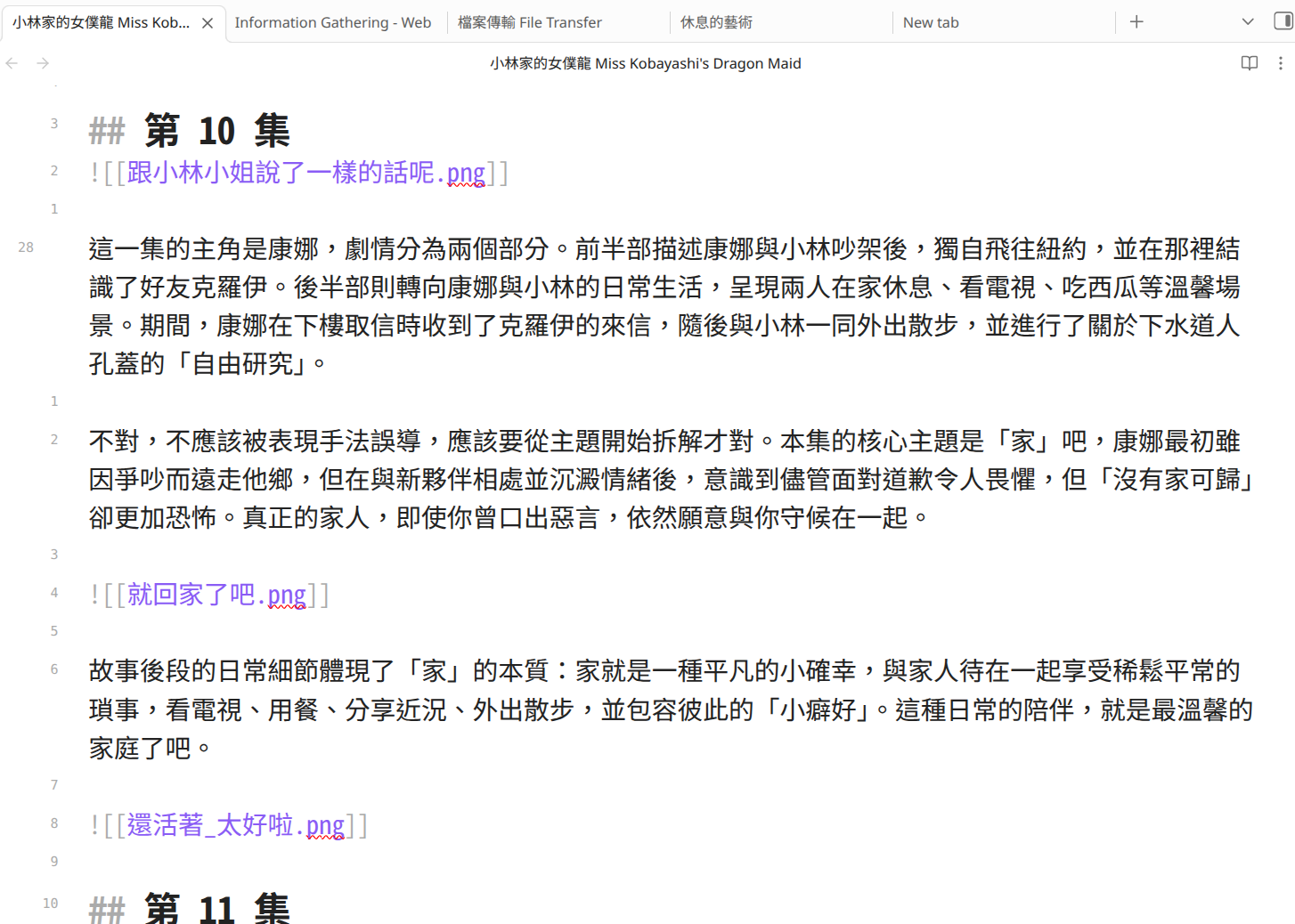
Task: Open the 跟小林小姐說了一樣的話呢.png embed link
Action: (x=305, y=173)
